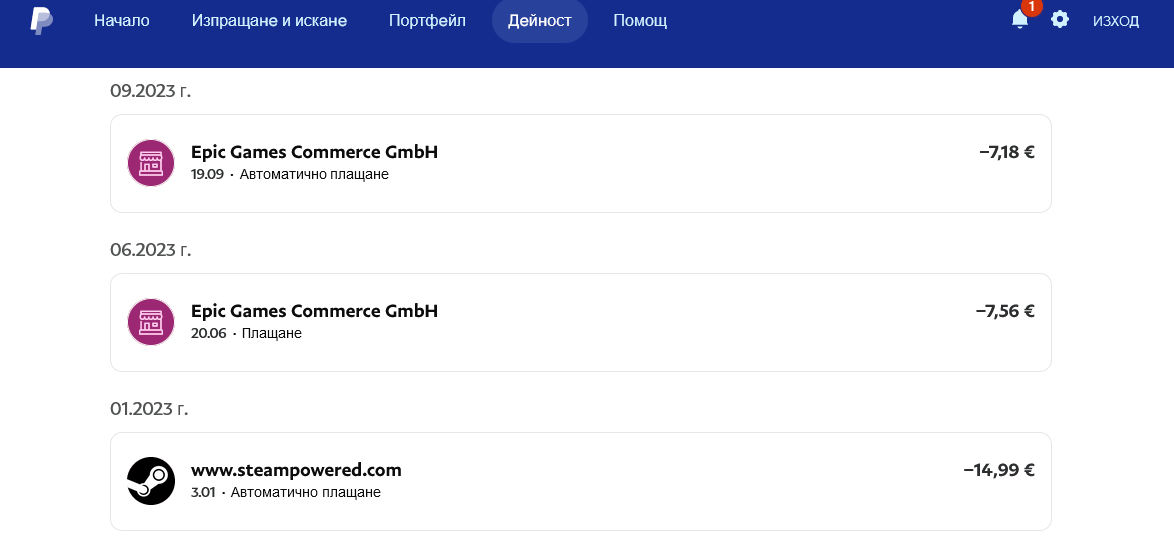Open the notifications bell

1020,19
